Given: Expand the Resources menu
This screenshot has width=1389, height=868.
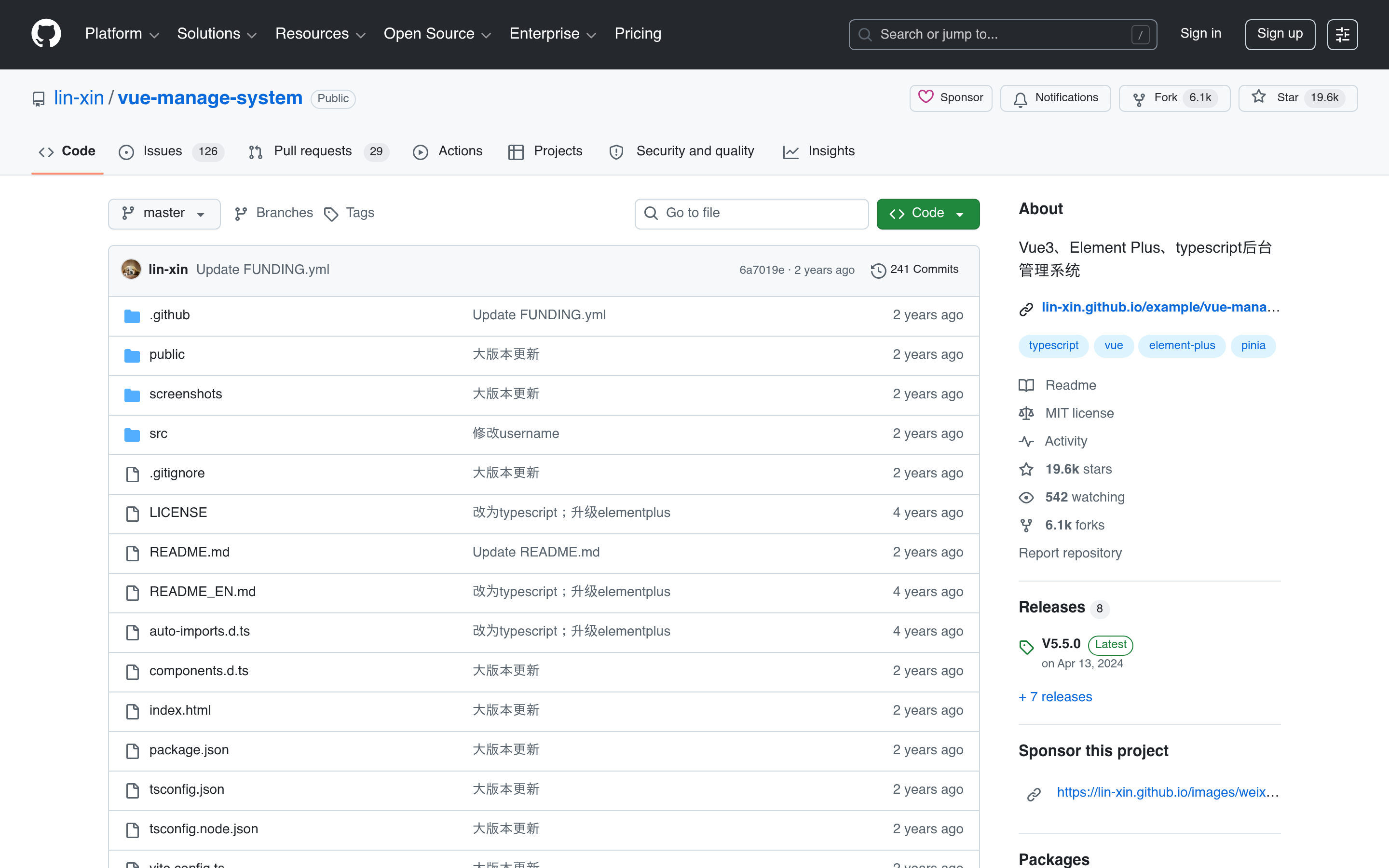Looking at the screenshot, I should pyautogui.click(x=320, y=34).
